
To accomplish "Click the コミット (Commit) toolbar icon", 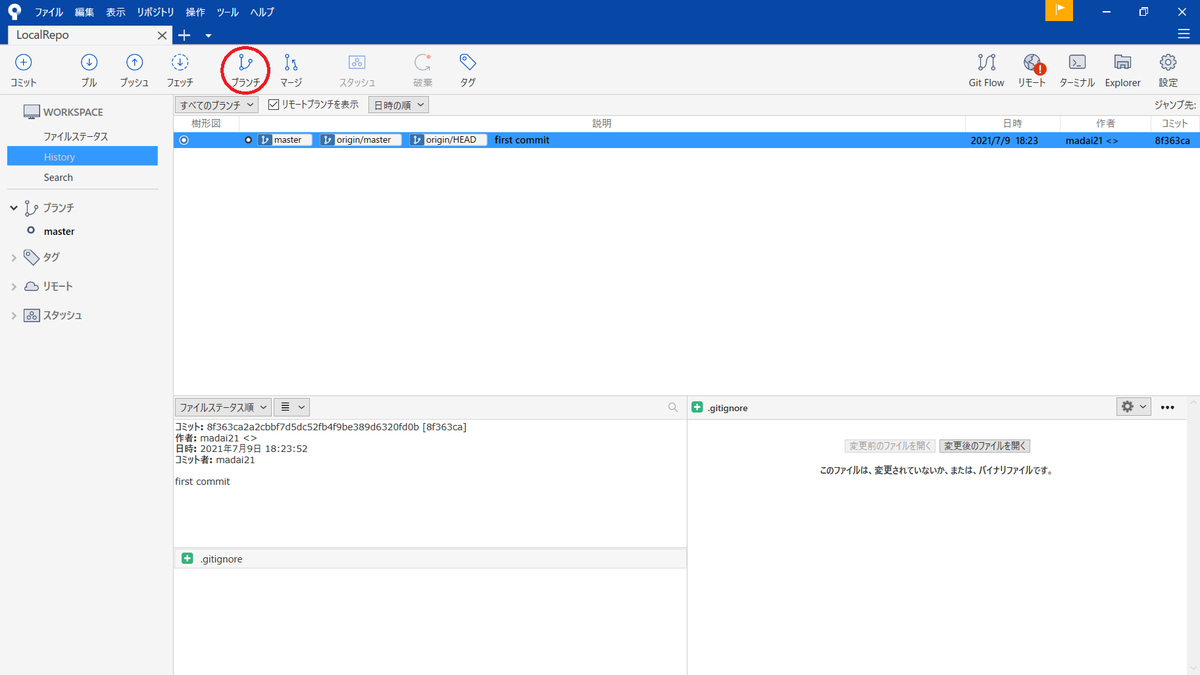I will (x=23, y=63).
